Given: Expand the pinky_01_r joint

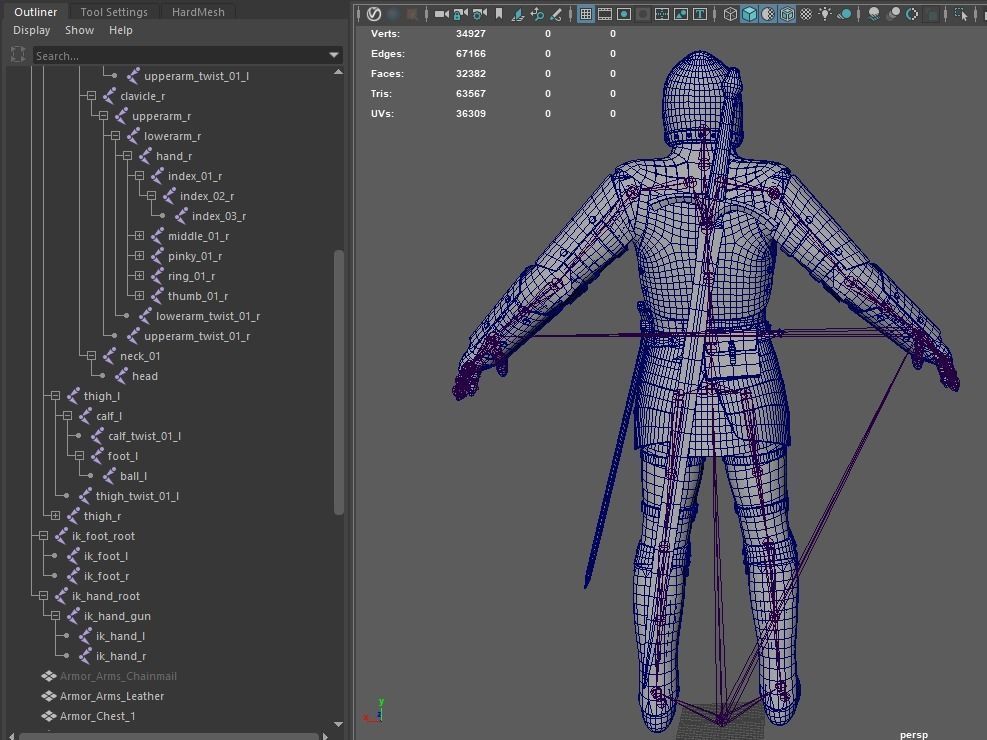Looking at the screenshot, I should click(x=139, y=255).
